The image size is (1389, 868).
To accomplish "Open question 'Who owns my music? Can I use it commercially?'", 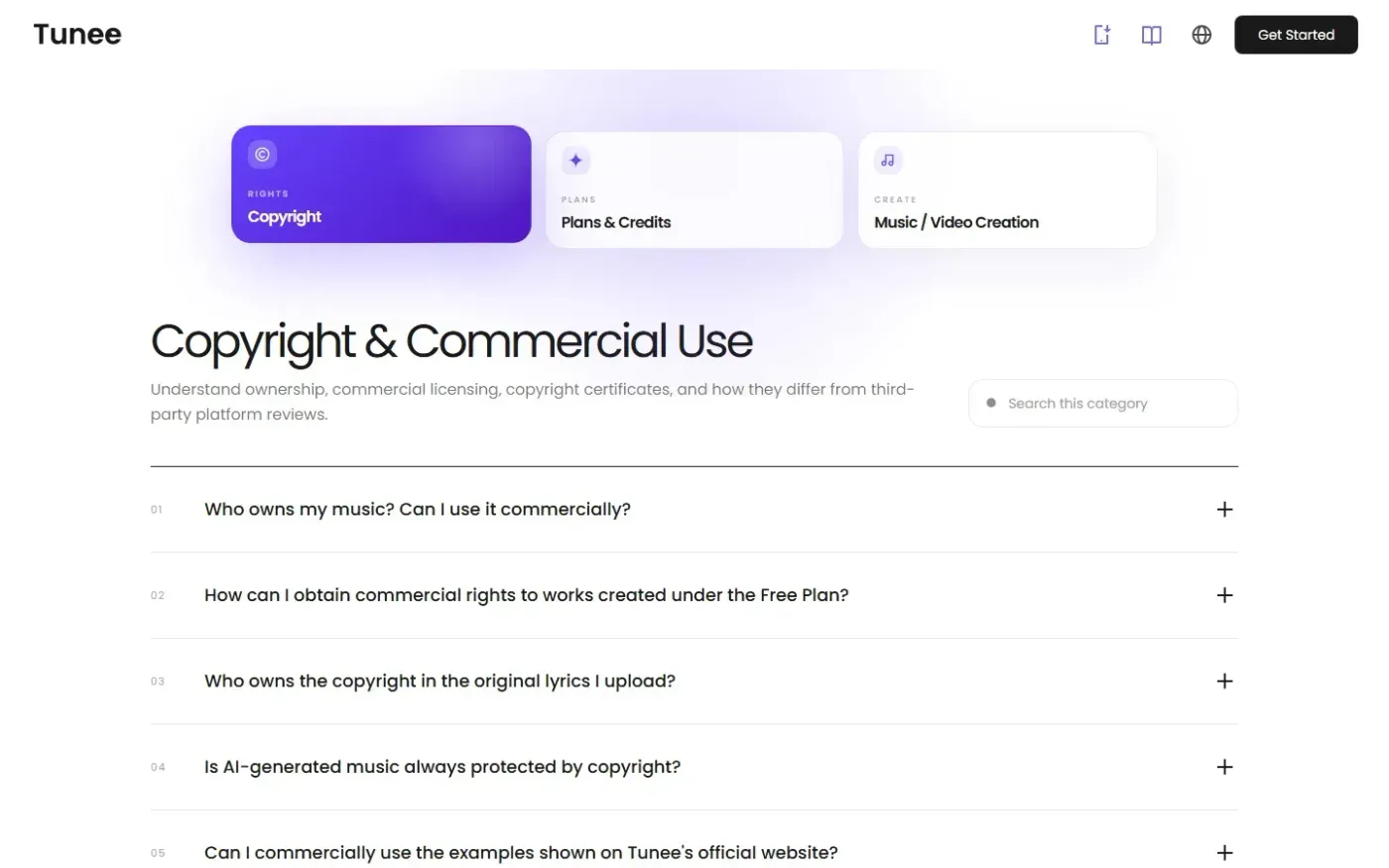I will [418, 509].
